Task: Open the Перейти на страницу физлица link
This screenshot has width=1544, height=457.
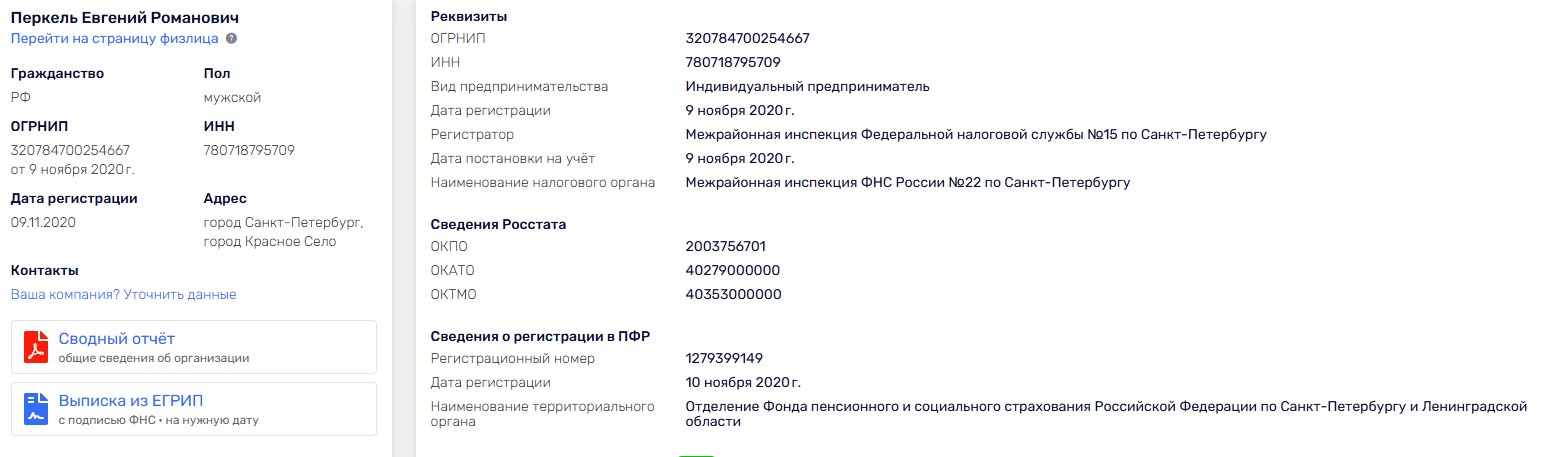Action: [114, 39]
